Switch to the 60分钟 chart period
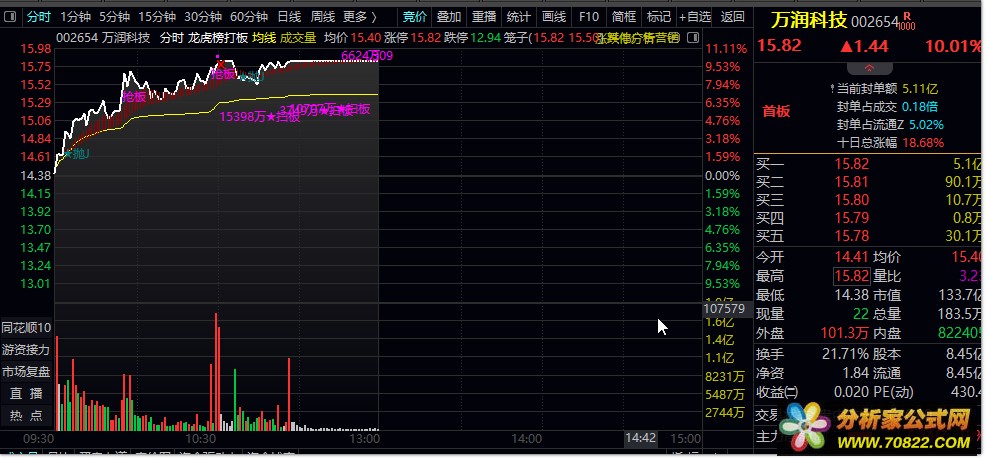987x459 pixels. coord(248,17)
